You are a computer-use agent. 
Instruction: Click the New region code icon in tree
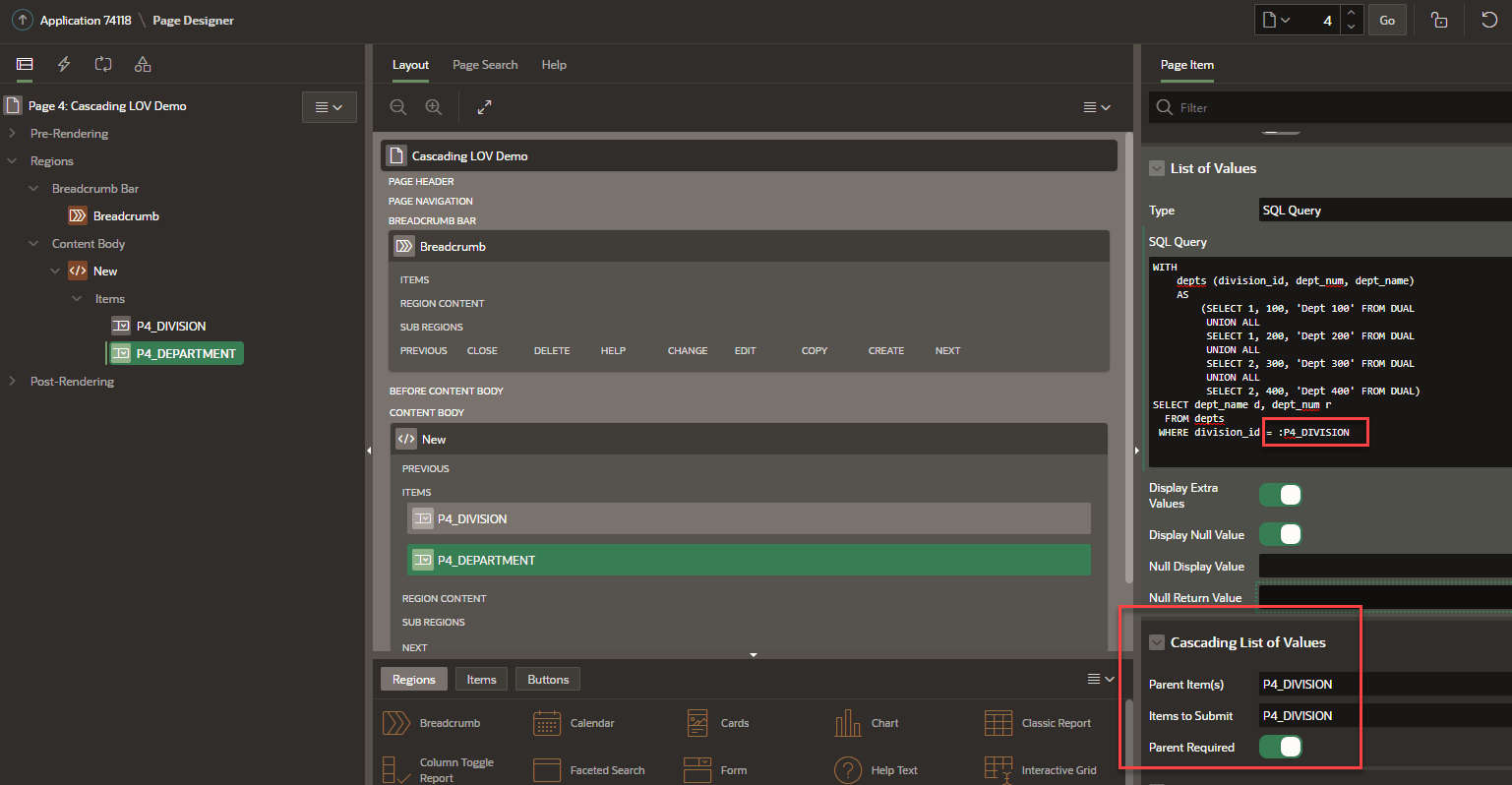coord(78,271)
